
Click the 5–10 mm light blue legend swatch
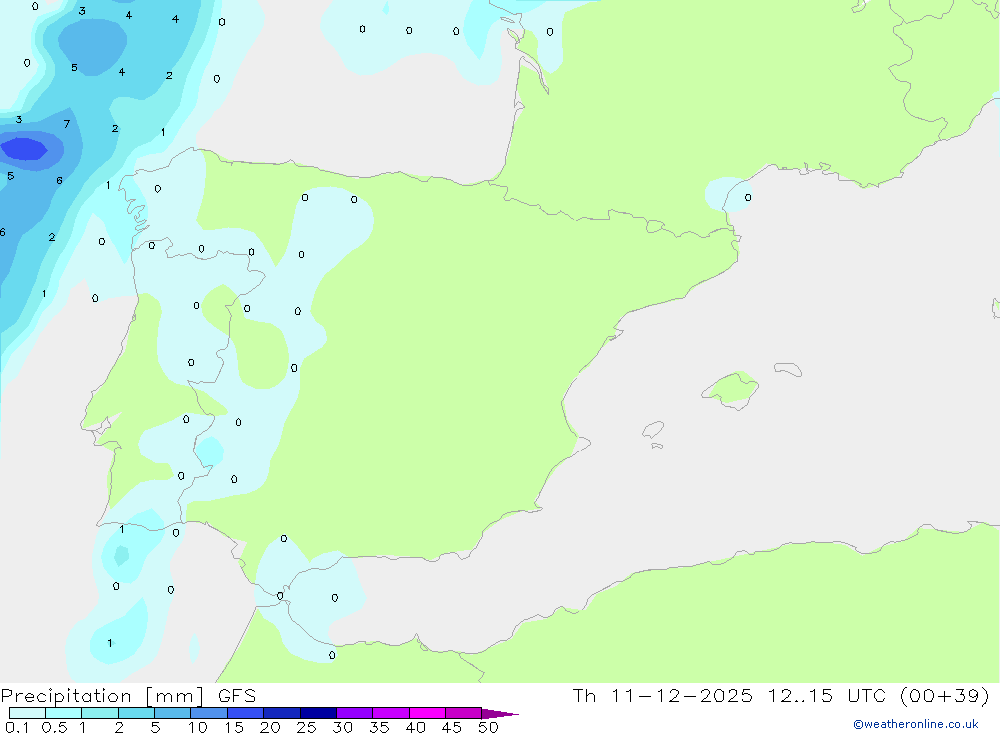pos(172,713)
